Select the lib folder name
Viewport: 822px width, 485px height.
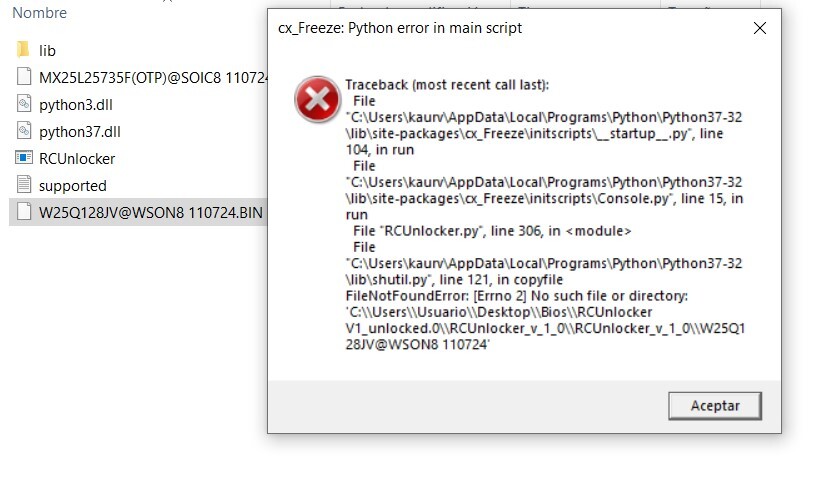point(47,50)
